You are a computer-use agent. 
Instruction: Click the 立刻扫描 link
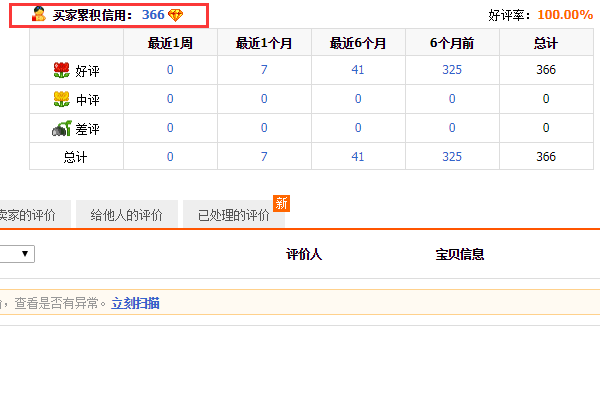tap(135, 303)
